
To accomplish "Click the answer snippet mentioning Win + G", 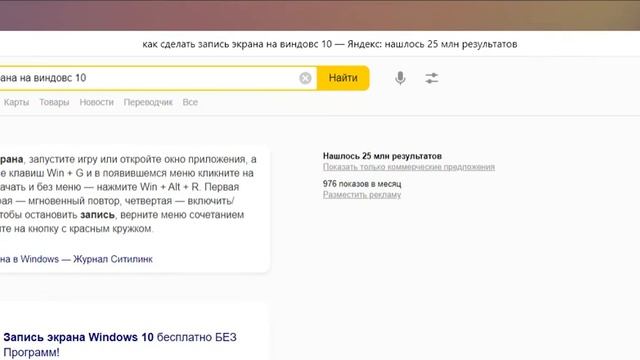I will (x=129, y=194).
